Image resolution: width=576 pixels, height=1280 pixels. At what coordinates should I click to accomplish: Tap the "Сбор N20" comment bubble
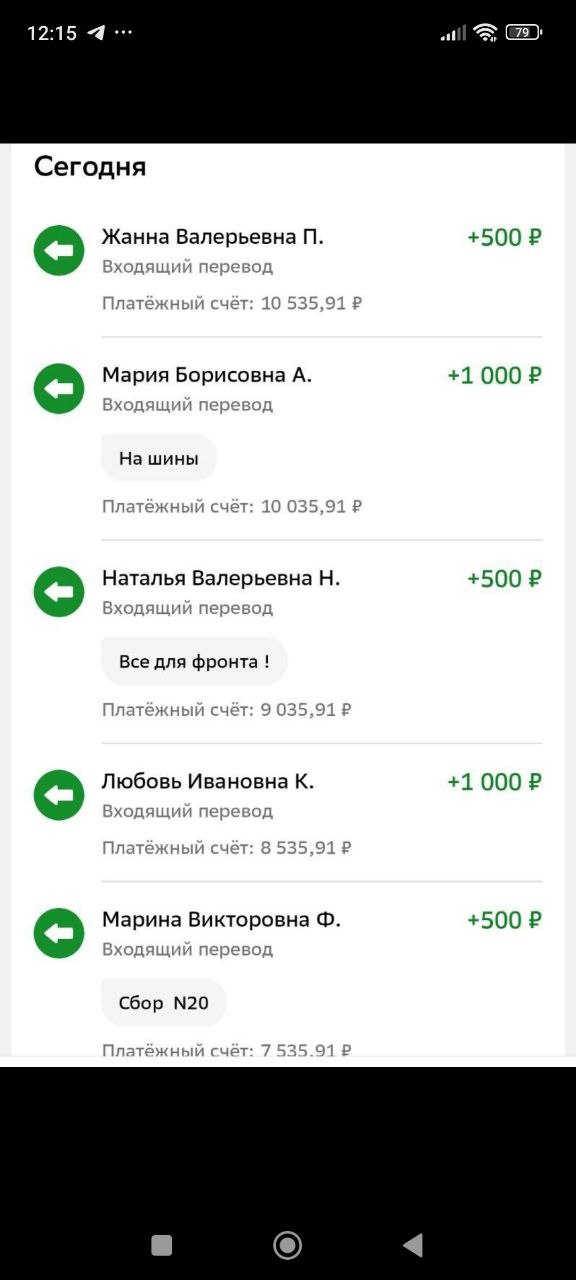tap(164, 1002)
